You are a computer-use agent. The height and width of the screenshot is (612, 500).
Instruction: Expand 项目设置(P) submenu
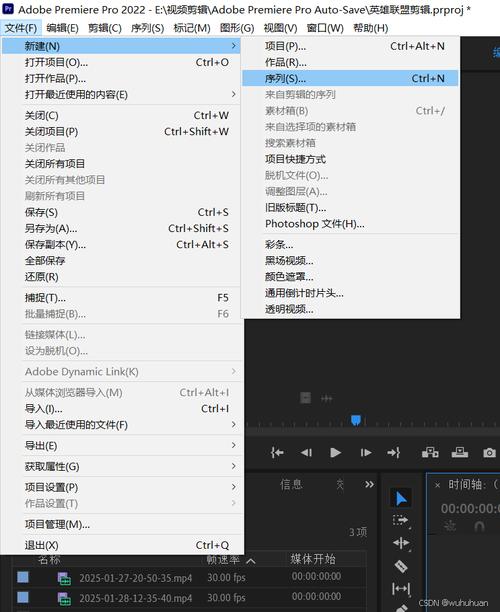tap(233, 487)
